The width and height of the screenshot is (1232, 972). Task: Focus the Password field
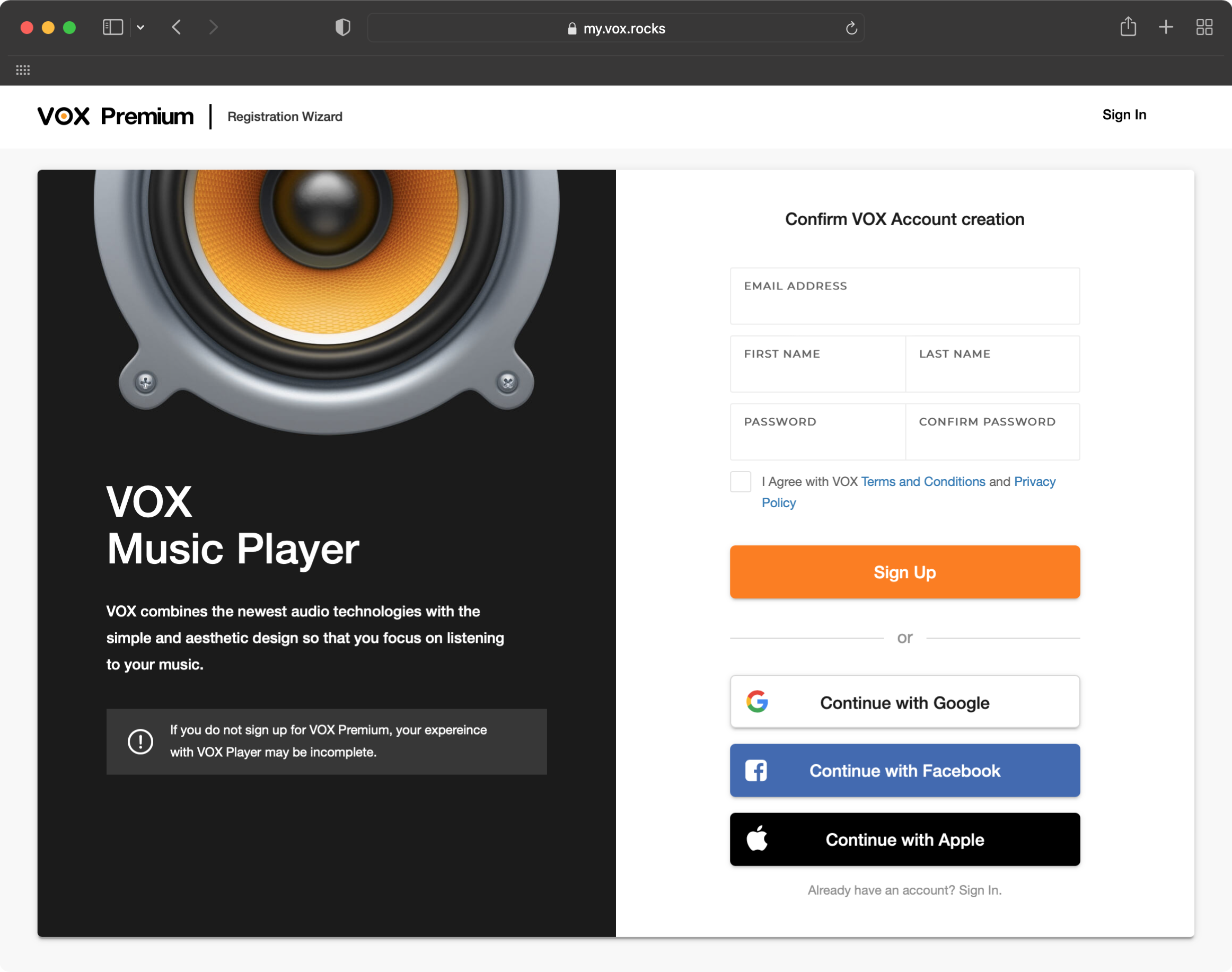pos(817,431)
